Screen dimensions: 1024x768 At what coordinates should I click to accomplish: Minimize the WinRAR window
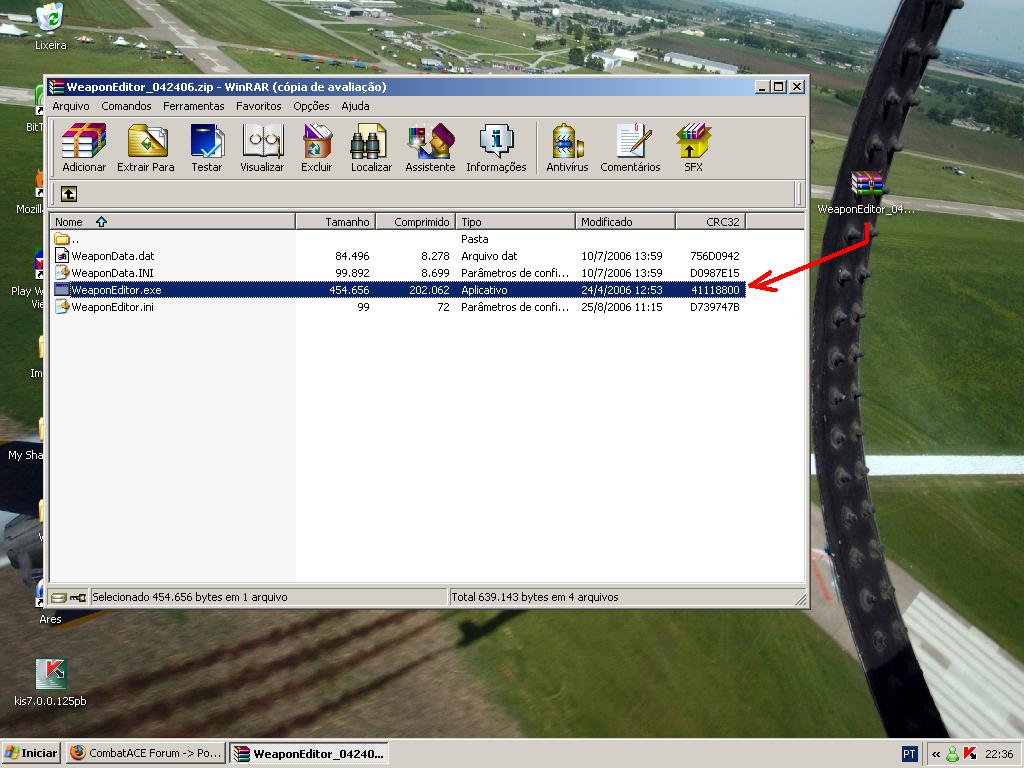pos(762,87)
